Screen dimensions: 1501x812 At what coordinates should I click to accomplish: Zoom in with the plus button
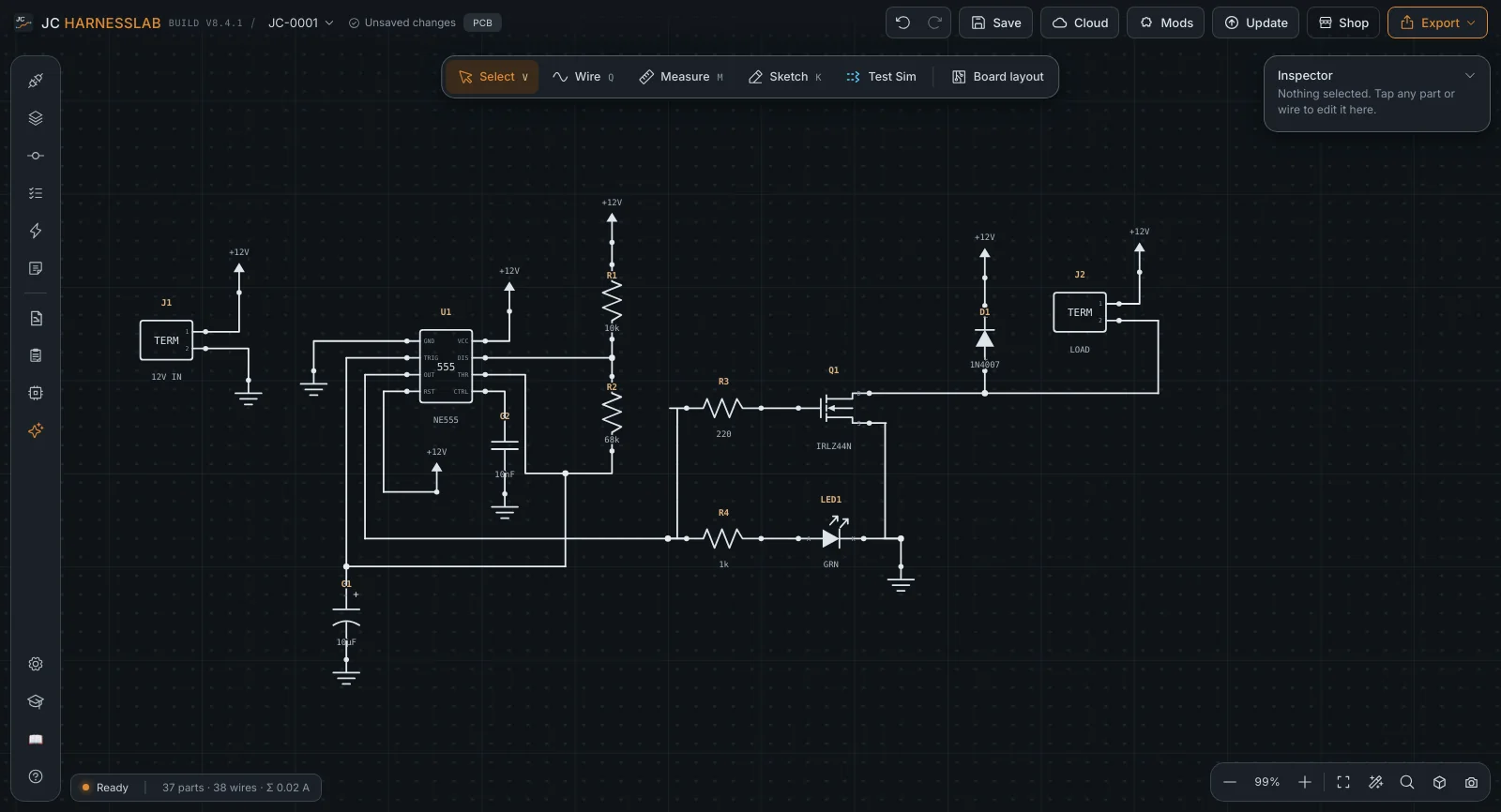(x=1305, y=782)
